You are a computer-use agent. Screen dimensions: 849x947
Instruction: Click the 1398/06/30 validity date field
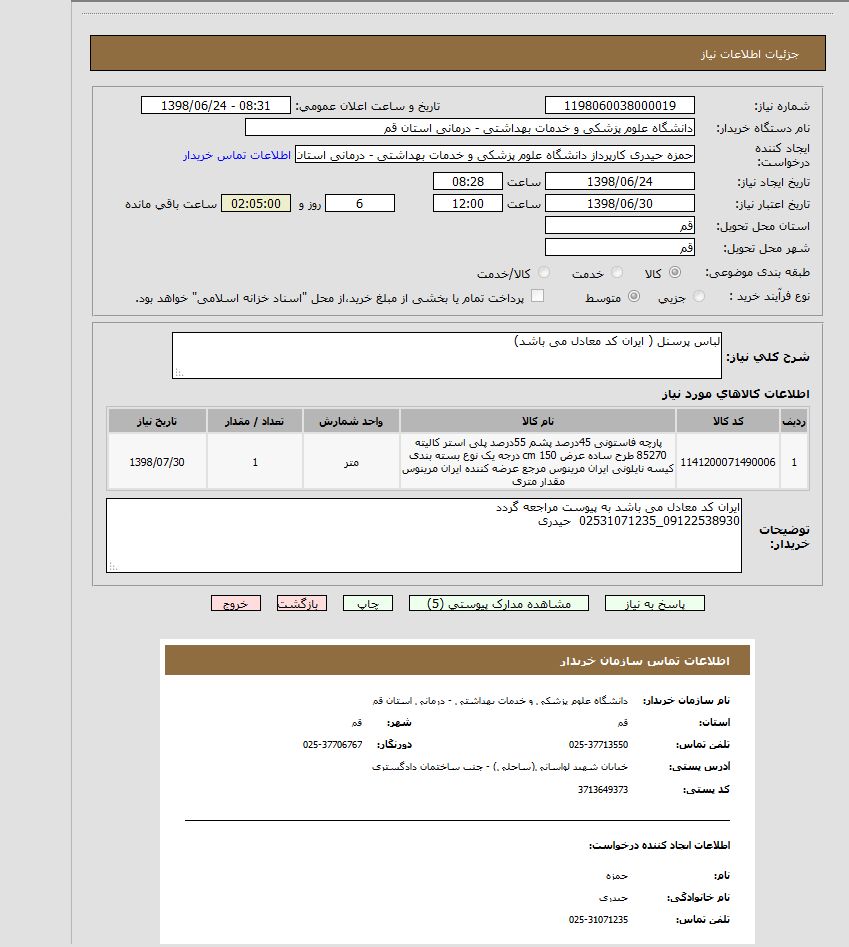point(620,203)
